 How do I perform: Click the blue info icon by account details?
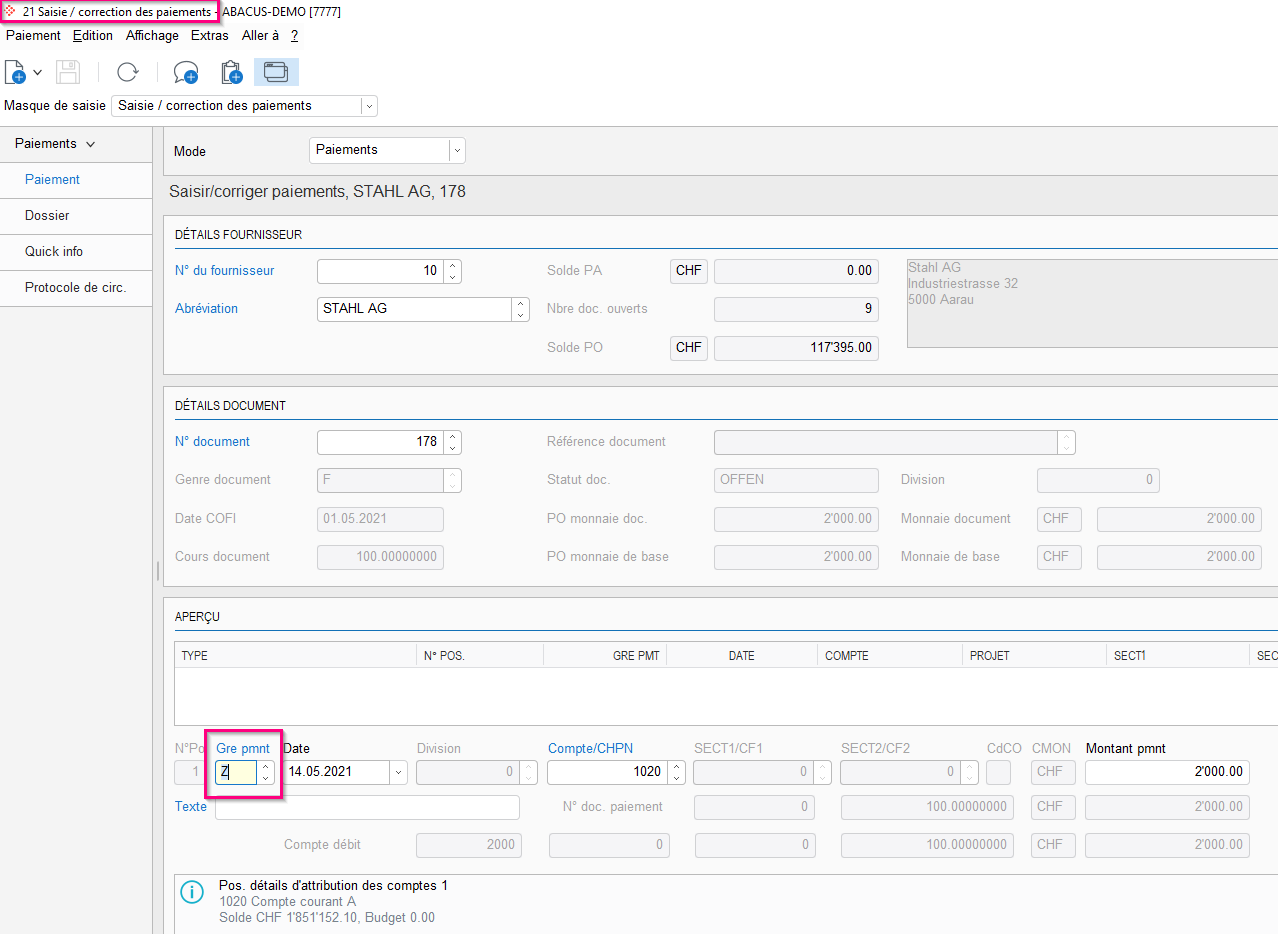[190, 892]
